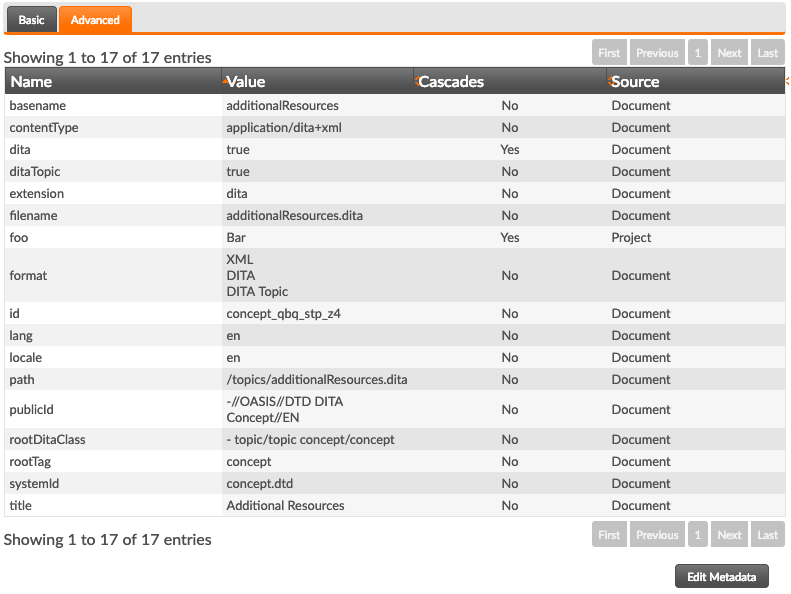Select the rootDitaClass table row
Image resolution: width=791 pixels, height=594 pixels.
pos(395,440)
